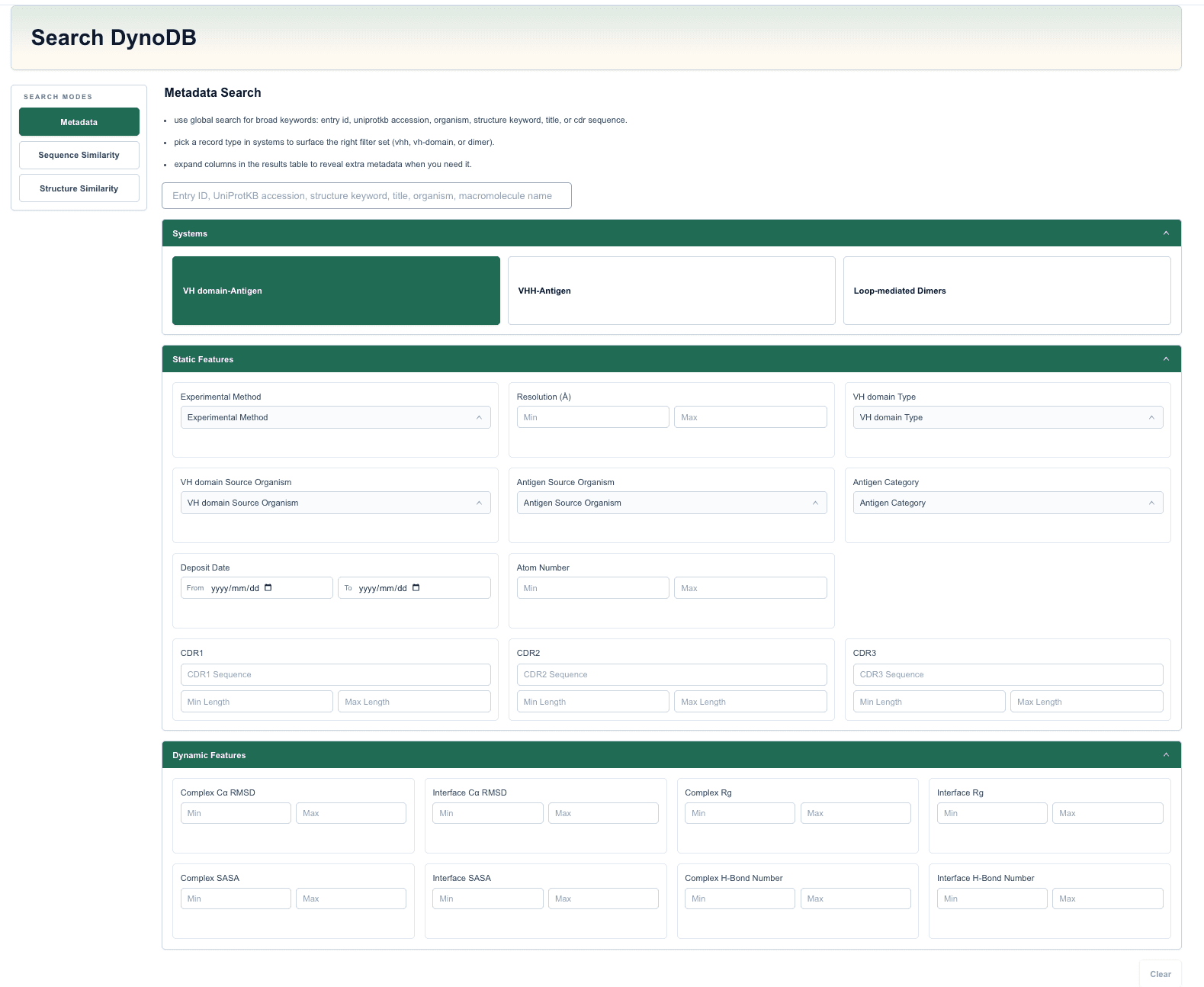Switch to Structure Similarity search mode
Screen dimensions: 1204x987
79,188
